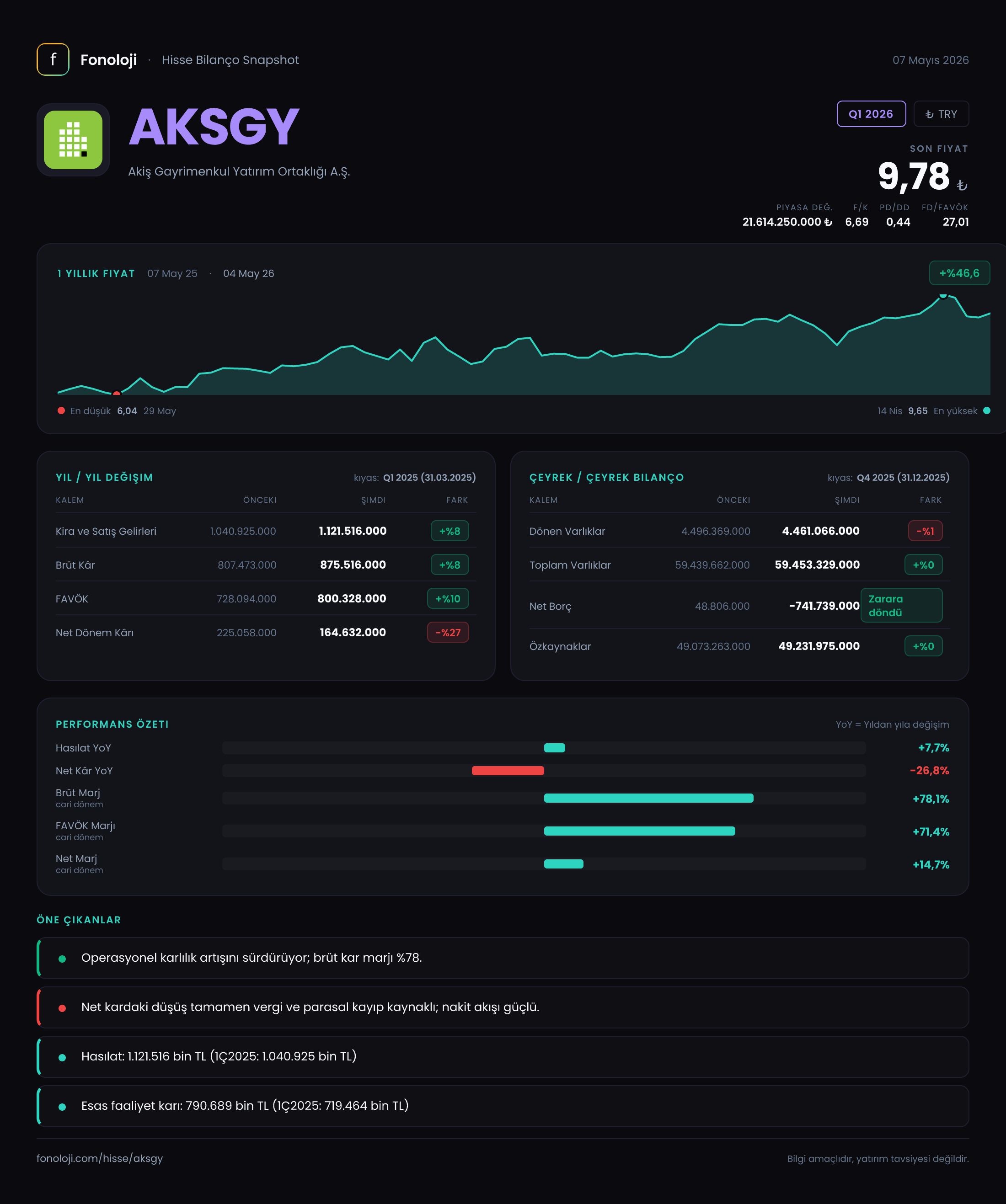This screenshot has width=1006, height=1204.
Task: Click the +%46,6 yearly change badge
Action: coord(959,273)
